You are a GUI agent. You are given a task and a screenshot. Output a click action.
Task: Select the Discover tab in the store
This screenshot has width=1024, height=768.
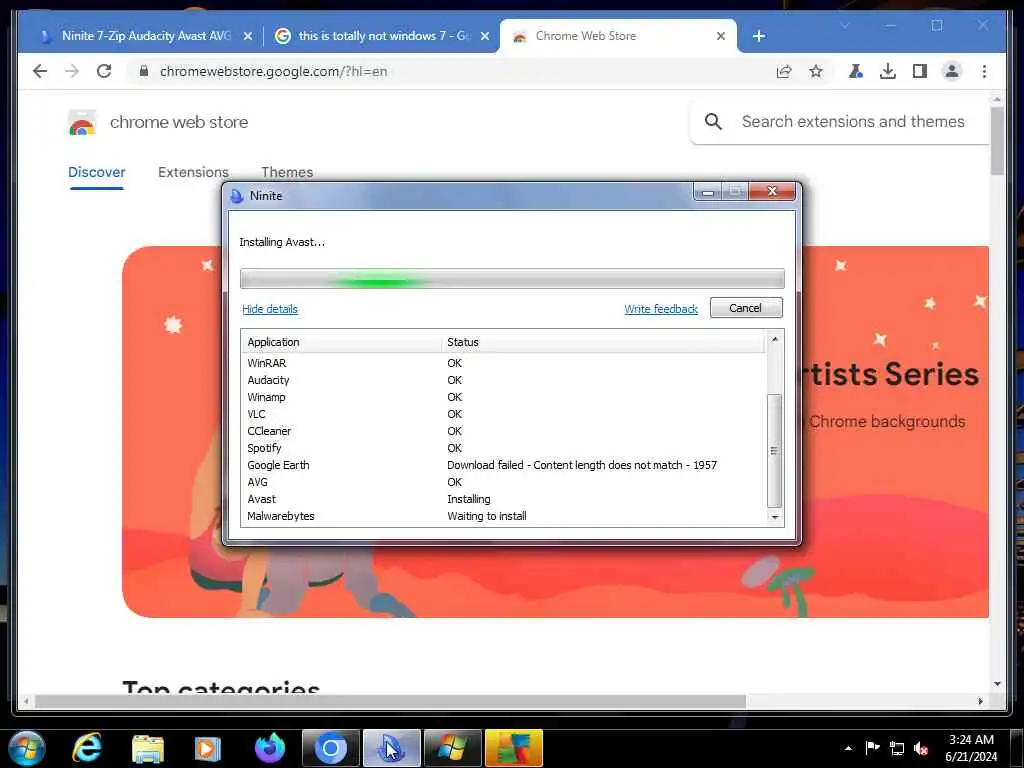pyautogui.click(x=97, y=172)
